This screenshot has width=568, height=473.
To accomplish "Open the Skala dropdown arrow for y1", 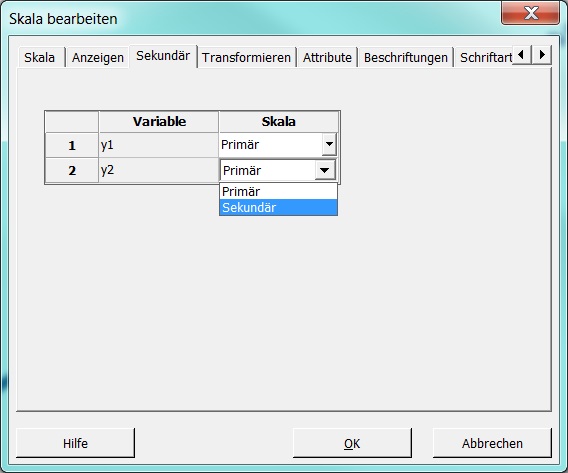I will 329,145.
